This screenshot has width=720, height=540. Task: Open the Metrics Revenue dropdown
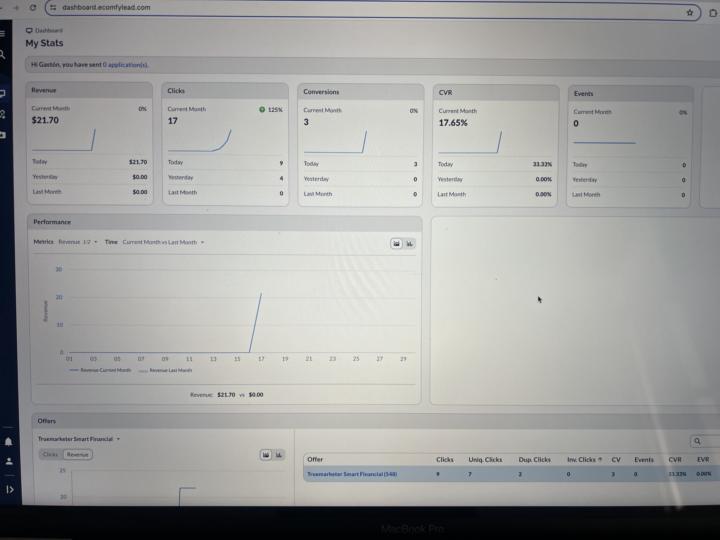[x=78, y=242]
